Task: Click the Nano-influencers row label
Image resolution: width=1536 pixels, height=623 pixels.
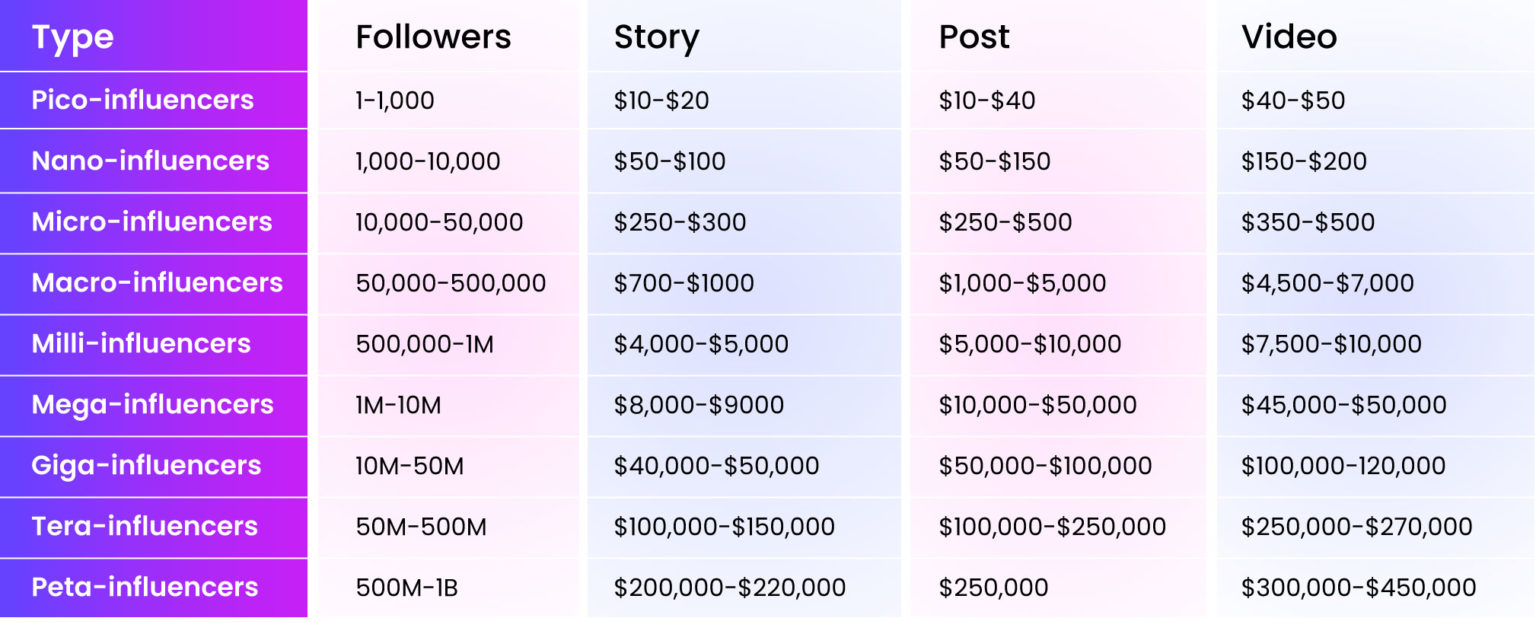Action: click(150, 161)
